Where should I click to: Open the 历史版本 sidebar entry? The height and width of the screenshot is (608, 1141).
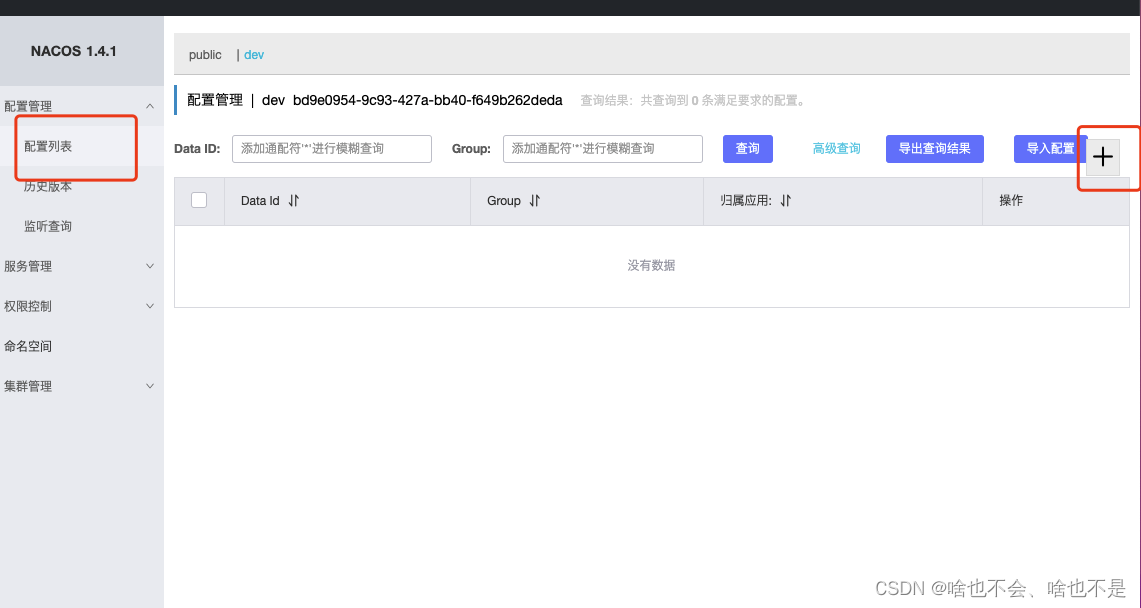(x=47, y=185)
